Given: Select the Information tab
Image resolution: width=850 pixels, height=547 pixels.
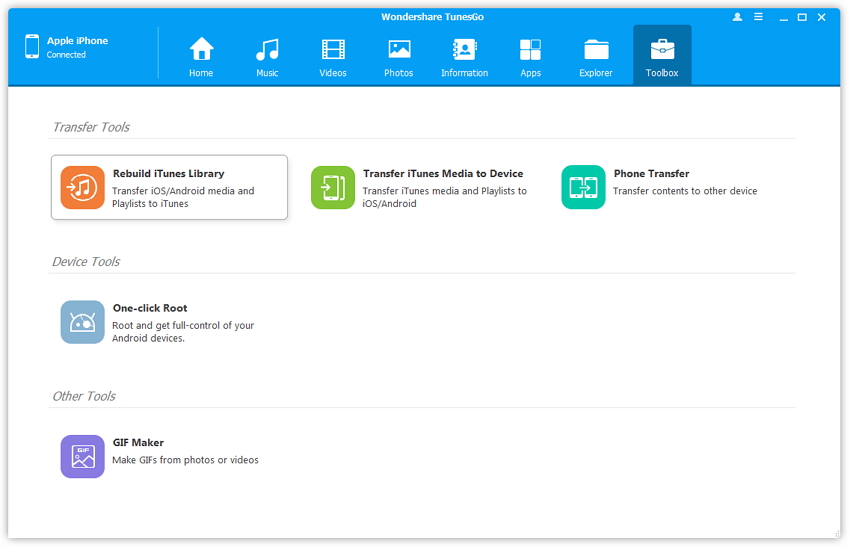Looking at the screenshot, I should (x=465, y=56).
